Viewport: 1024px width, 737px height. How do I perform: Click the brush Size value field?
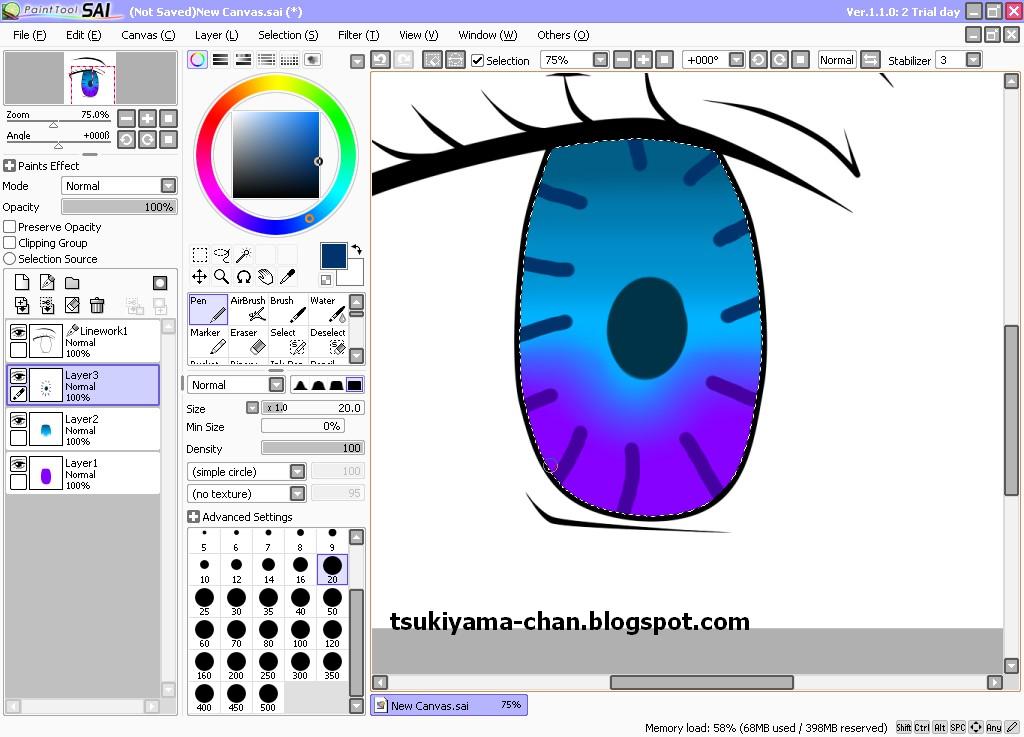313,408
